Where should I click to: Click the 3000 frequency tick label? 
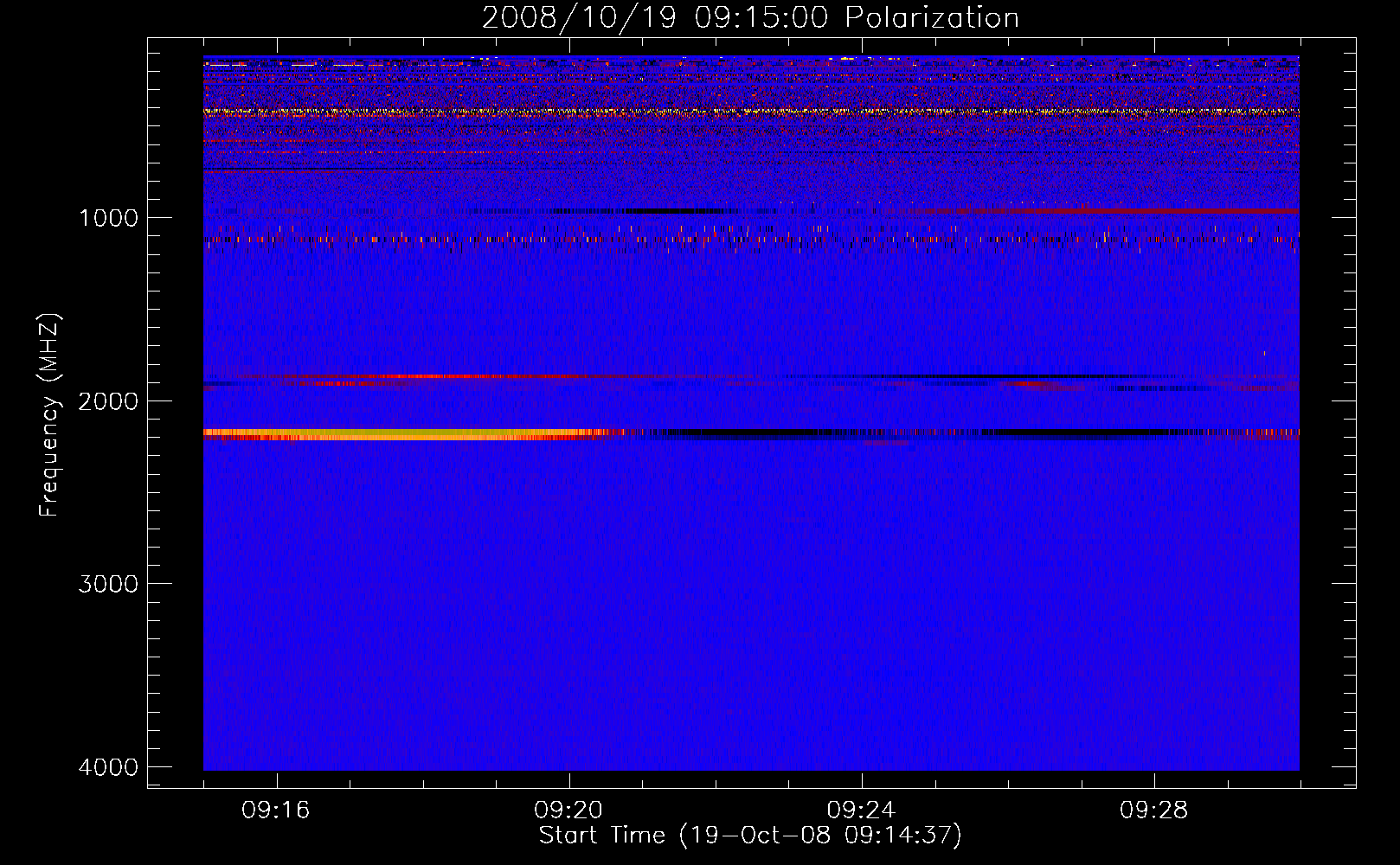(108, 584)
